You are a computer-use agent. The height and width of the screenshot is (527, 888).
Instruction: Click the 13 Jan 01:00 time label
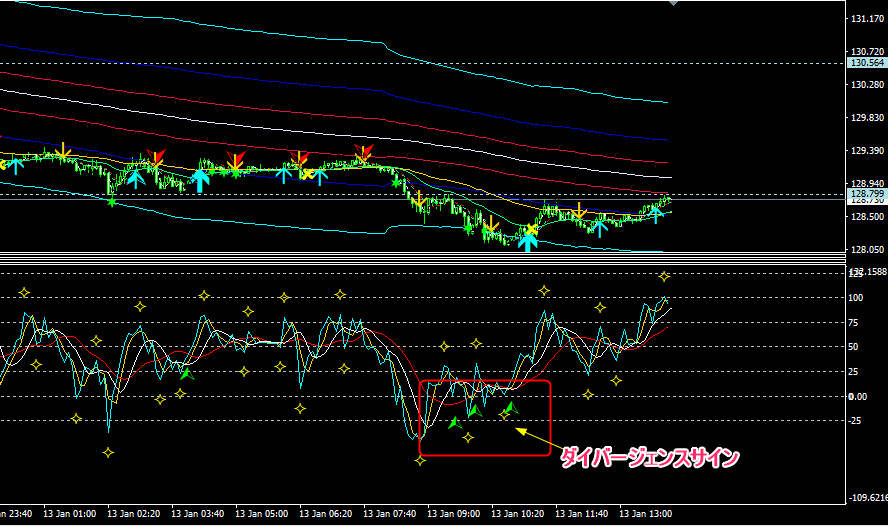tap(70, 514)
